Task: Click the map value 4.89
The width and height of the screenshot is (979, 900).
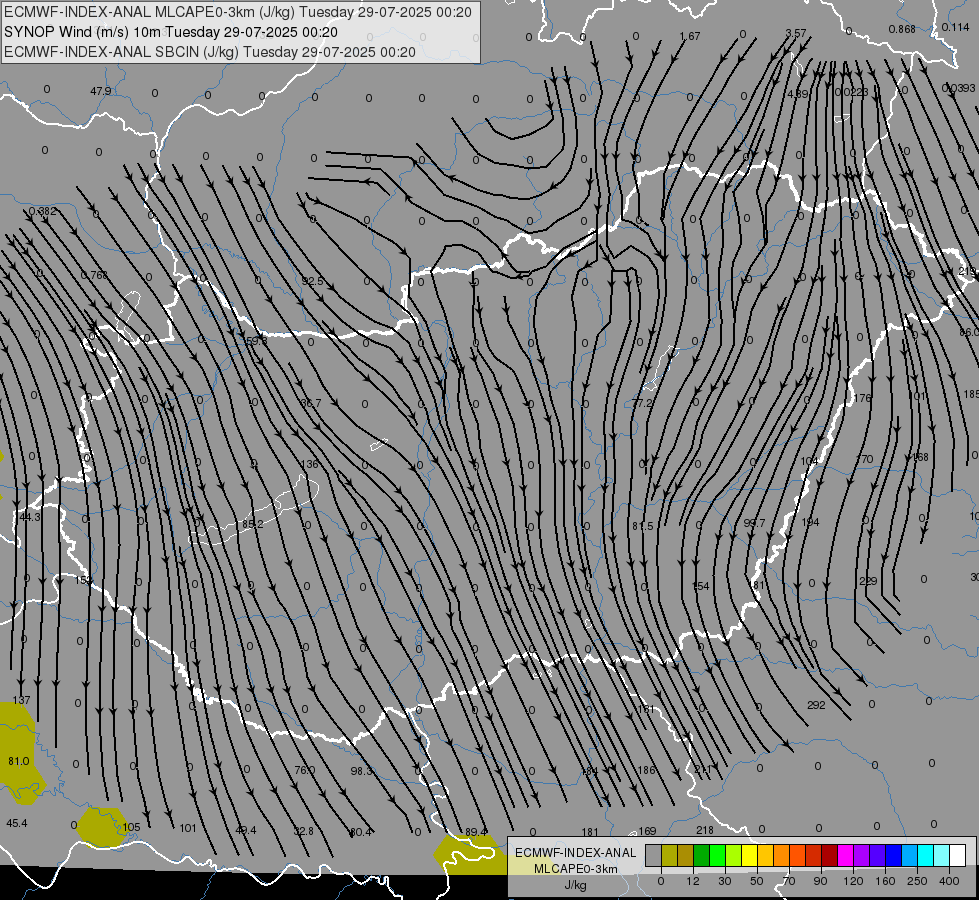Action: point(797,94)
